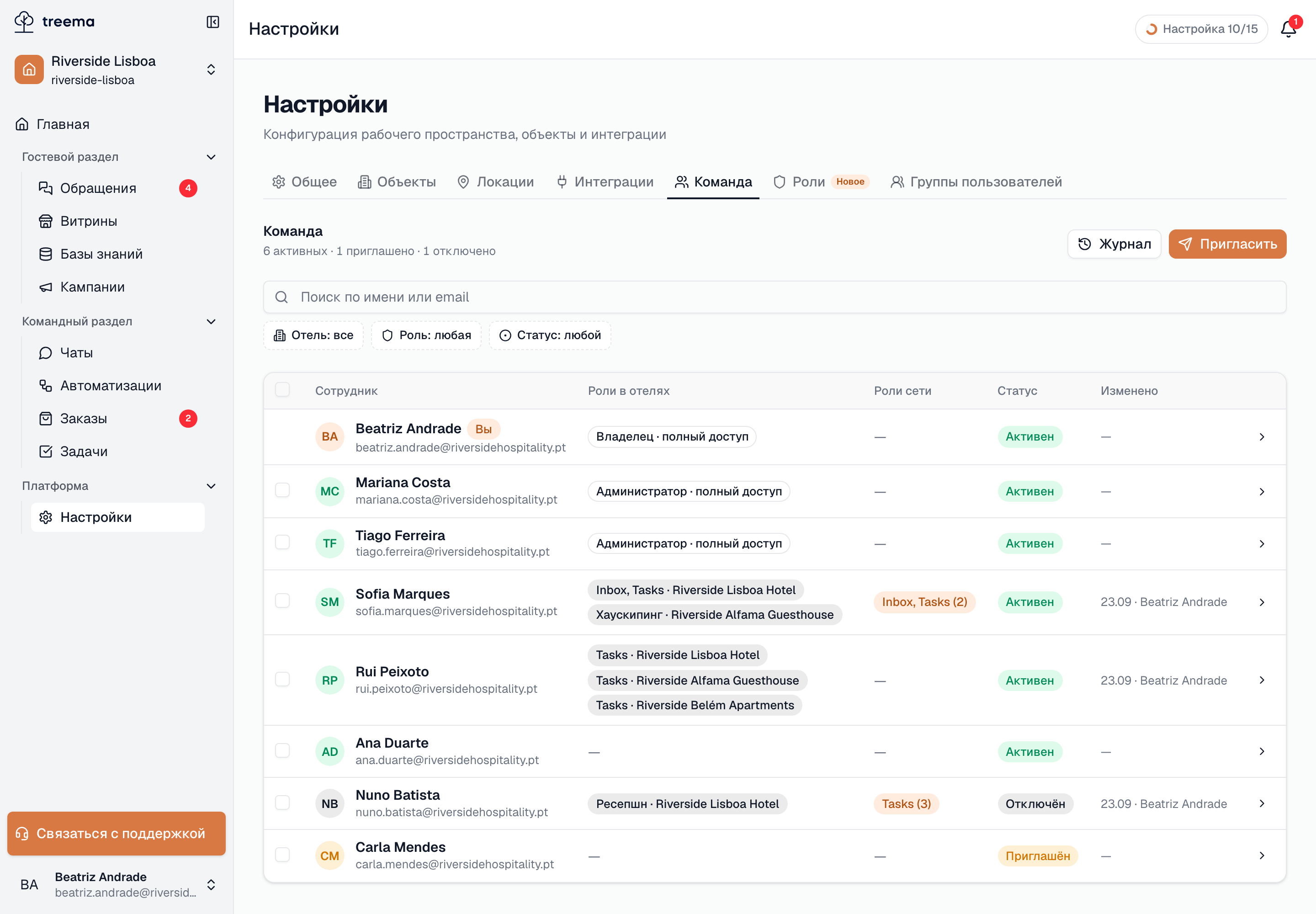Open Настройка 10/15 progress indicator
The image size is (1316, 914).
pos(1201,29)
